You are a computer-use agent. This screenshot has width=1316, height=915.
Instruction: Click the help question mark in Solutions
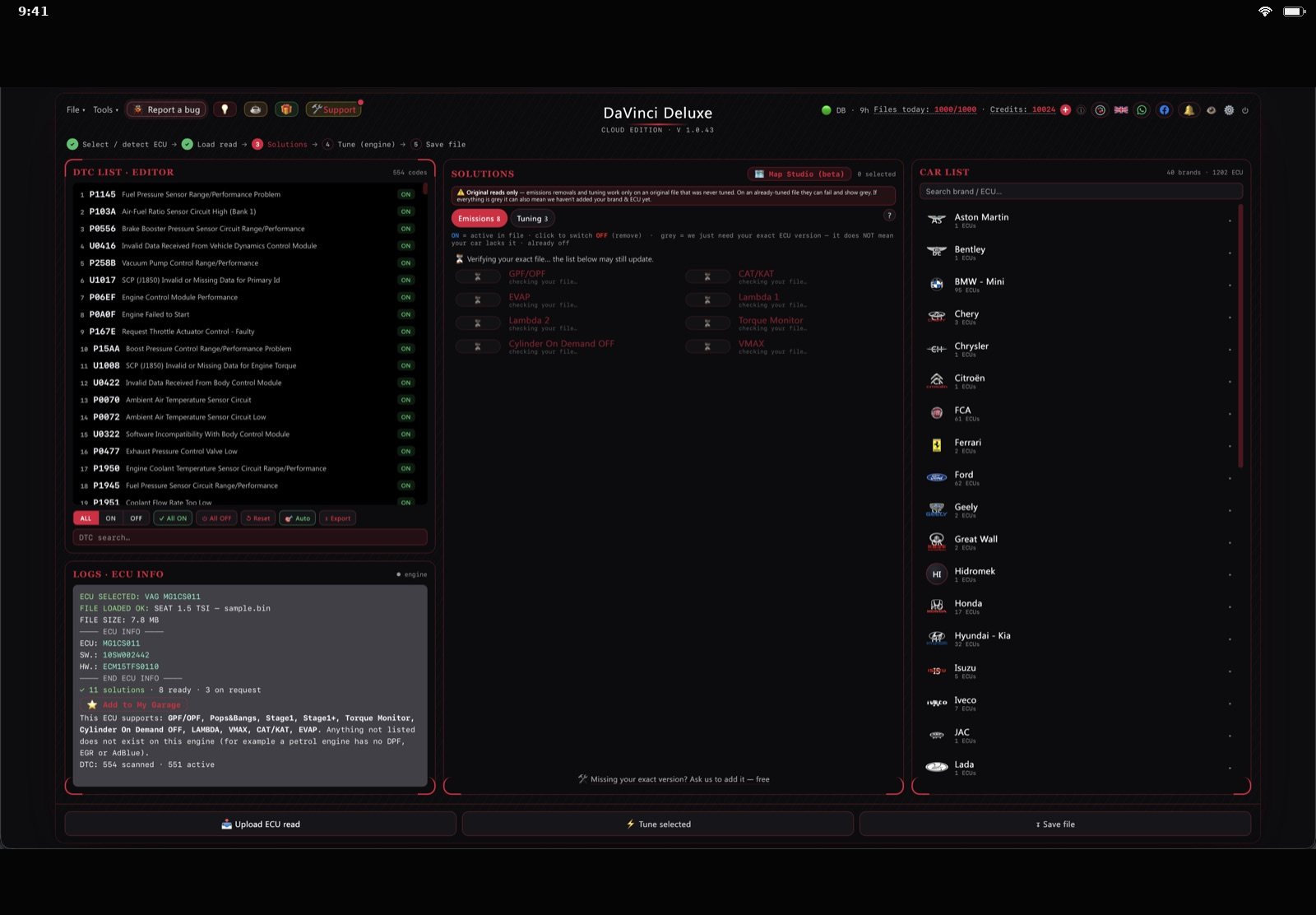coord(889,216)
